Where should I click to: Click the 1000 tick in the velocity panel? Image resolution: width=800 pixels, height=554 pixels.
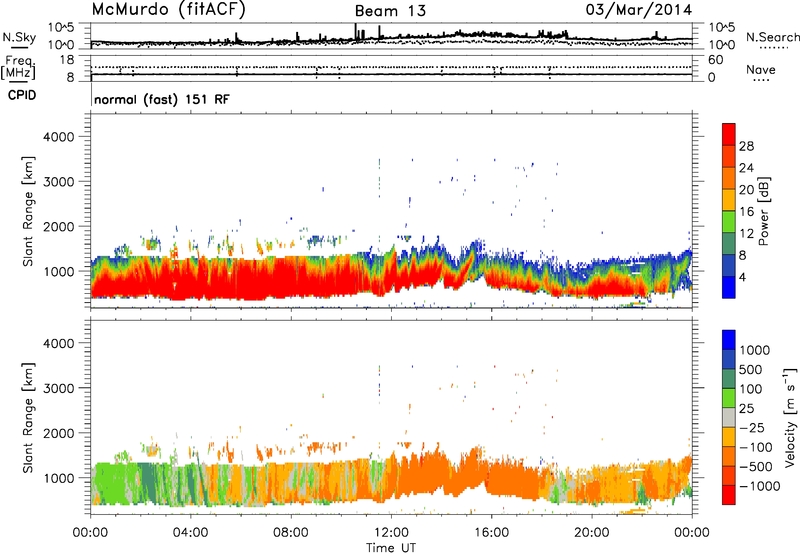pos(58,478)
